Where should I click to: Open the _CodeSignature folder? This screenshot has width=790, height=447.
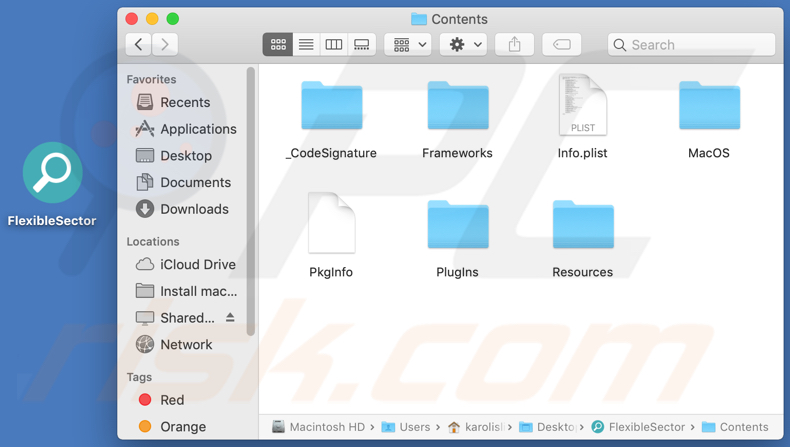(x=332, y=106)
